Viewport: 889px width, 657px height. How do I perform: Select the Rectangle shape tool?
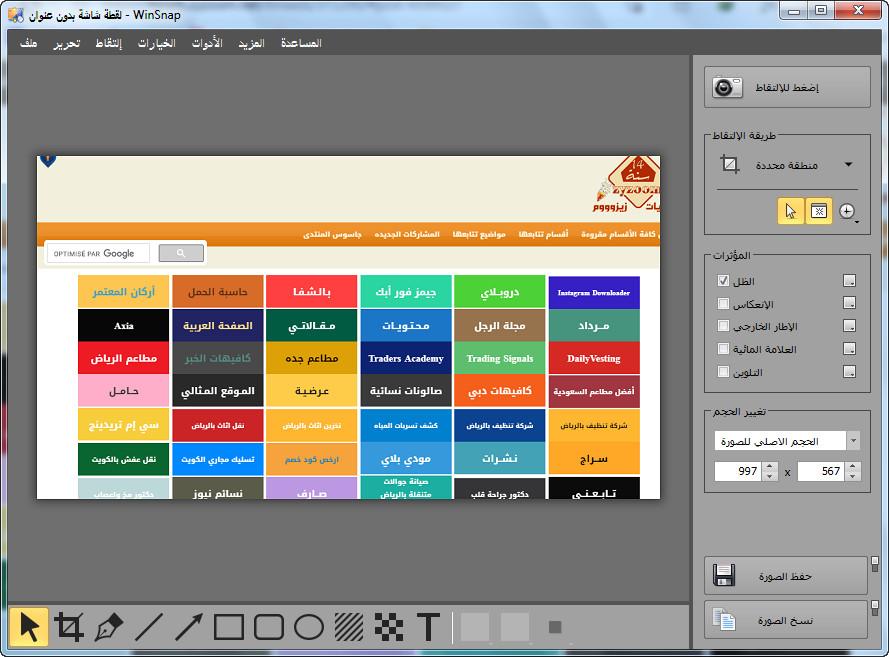(228, 627)
